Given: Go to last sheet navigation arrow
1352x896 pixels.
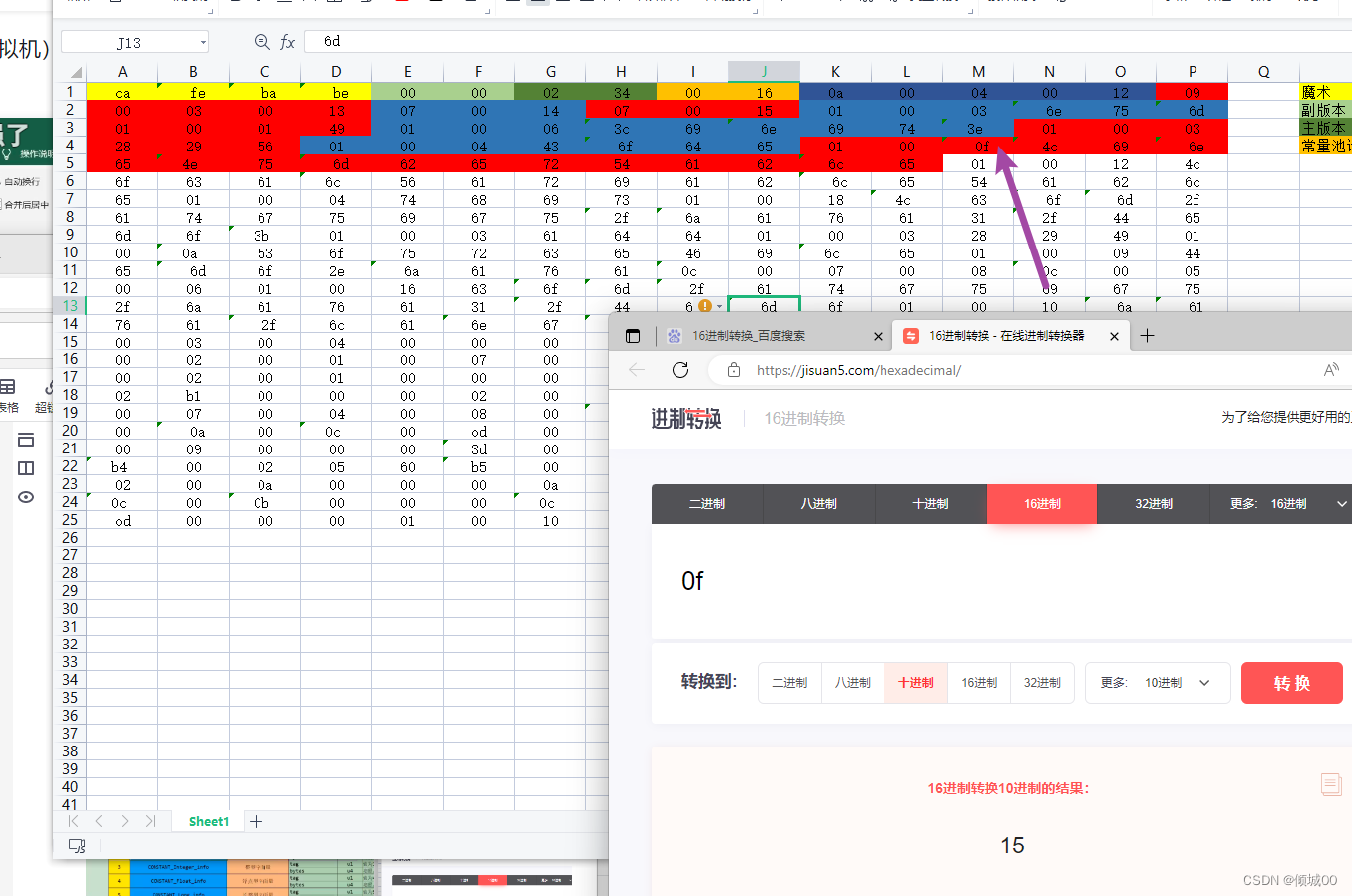Looking at the screenshot, I should (151, 821).
